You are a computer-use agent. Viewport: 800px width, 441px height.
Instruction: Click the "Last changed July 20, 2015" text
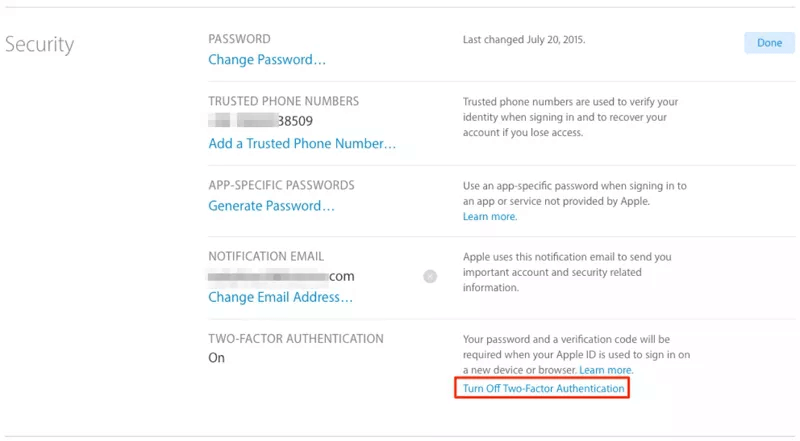524,40
